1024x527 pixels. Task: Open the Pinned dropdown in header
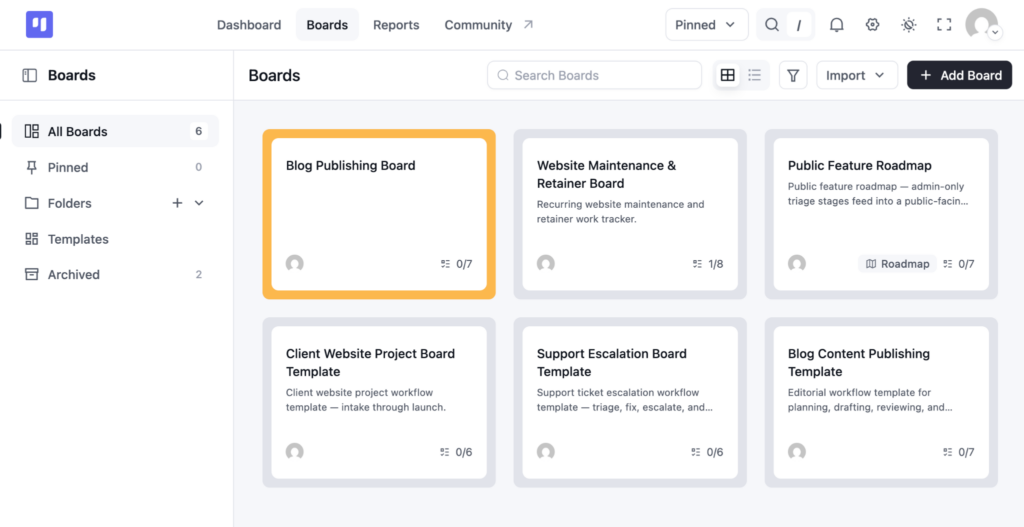(x=707, y=25)
